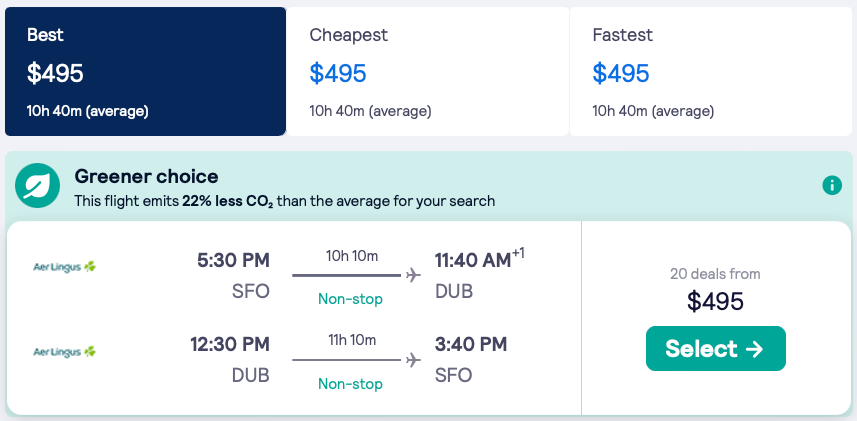Click the 11:40 AM arrival time
The image size is (857, 421).
473,261
